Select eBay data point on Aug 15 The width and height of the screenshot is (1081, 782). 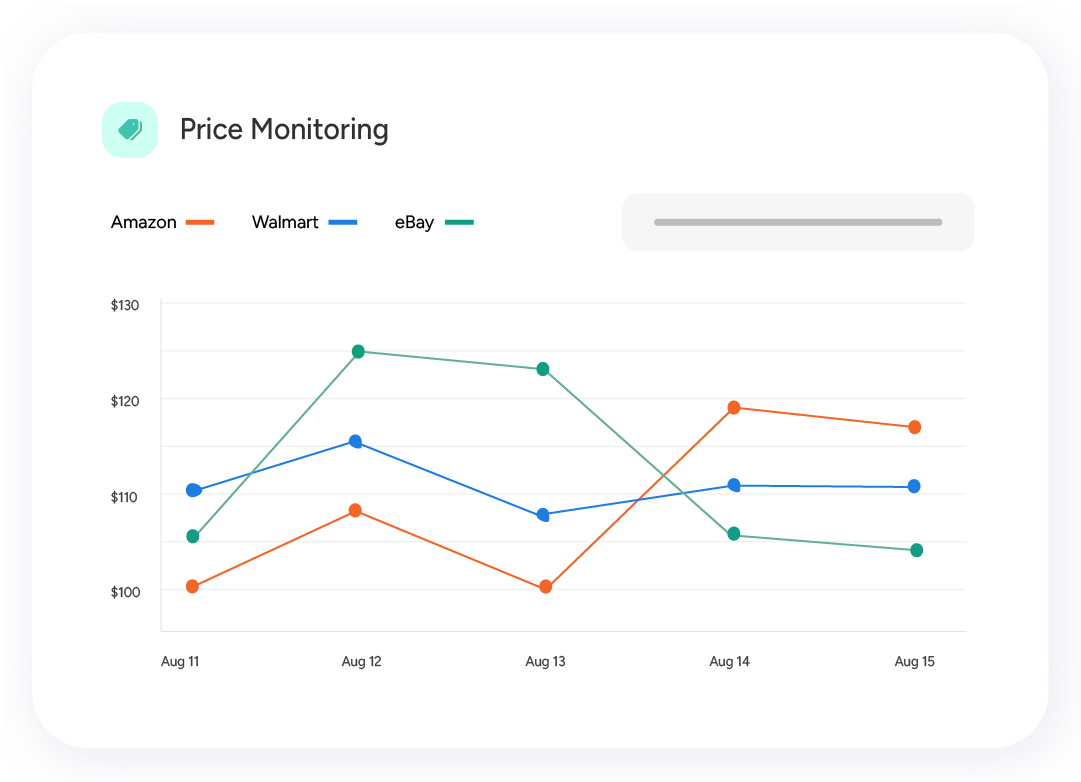click(x=916, y=550)
